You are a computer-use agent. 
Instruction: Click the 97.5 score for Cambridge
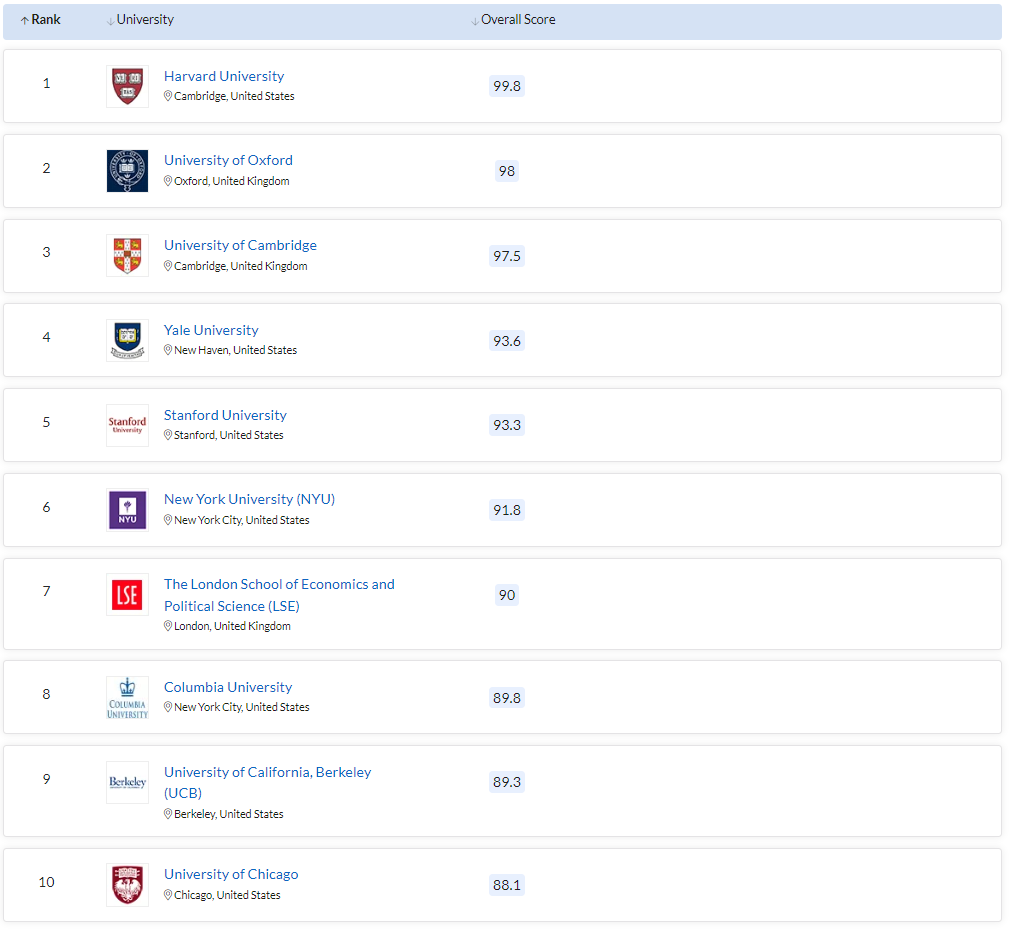[507, 256]
